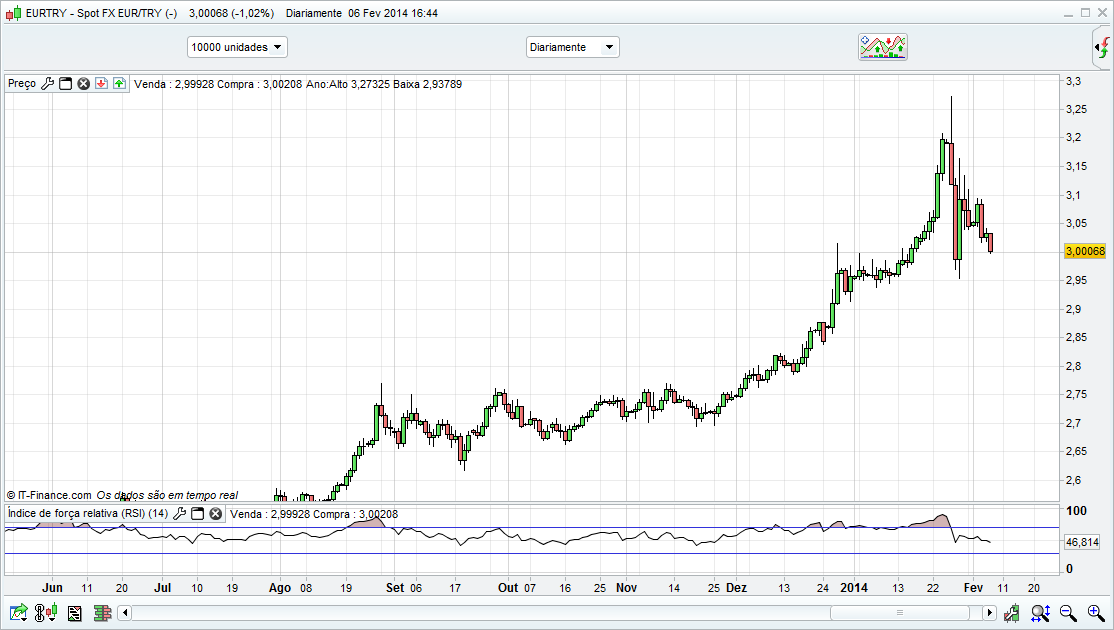Close the Preço panel with the X icon
The image size is (1114, 630).
84,84
